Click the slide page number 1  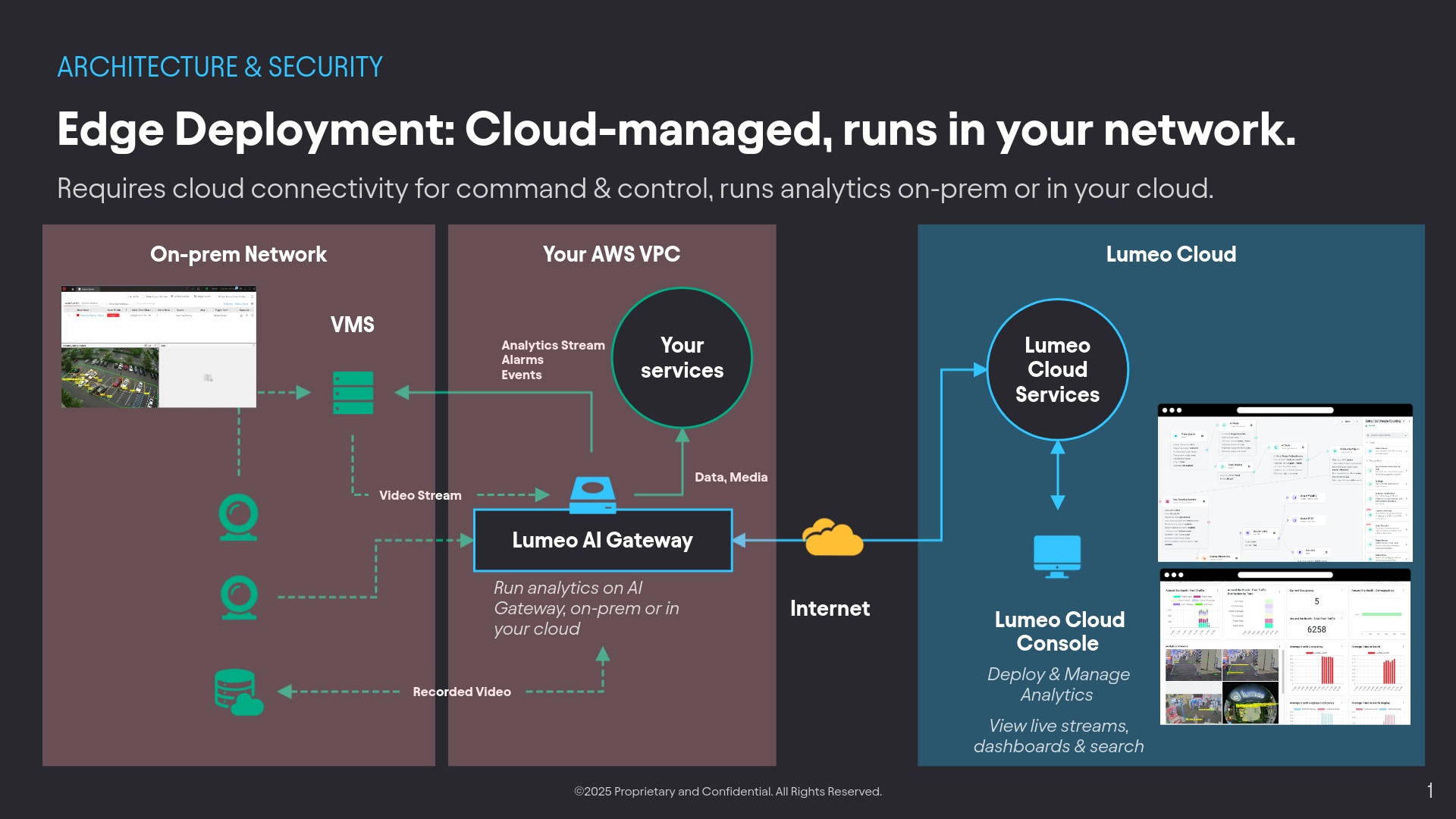click(1429, 790)
